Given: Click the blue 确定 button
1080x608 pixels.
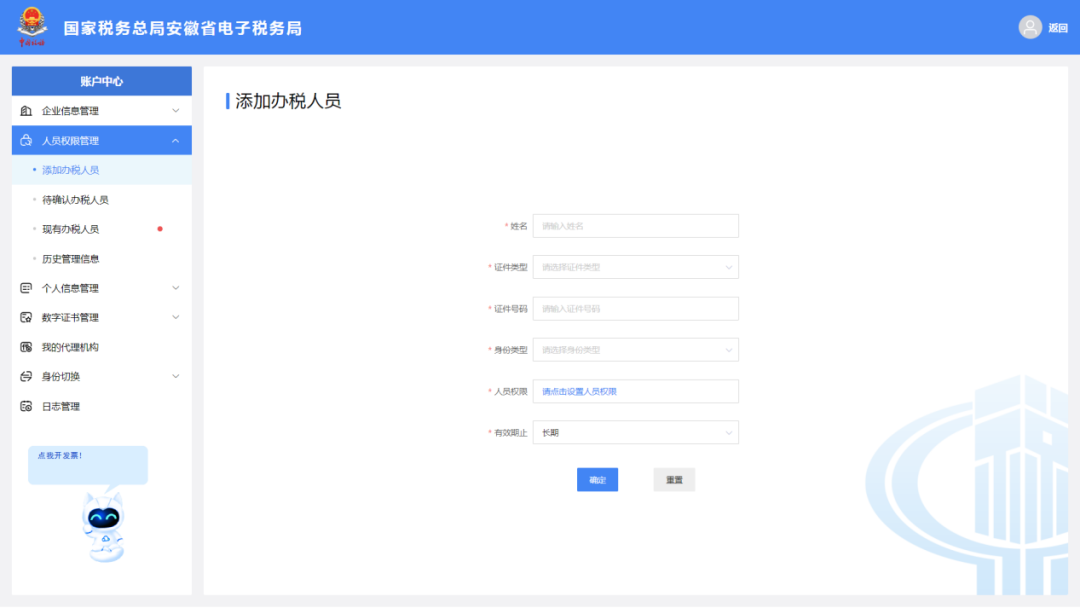Looking at the screenshot, I should click(597, 480).
